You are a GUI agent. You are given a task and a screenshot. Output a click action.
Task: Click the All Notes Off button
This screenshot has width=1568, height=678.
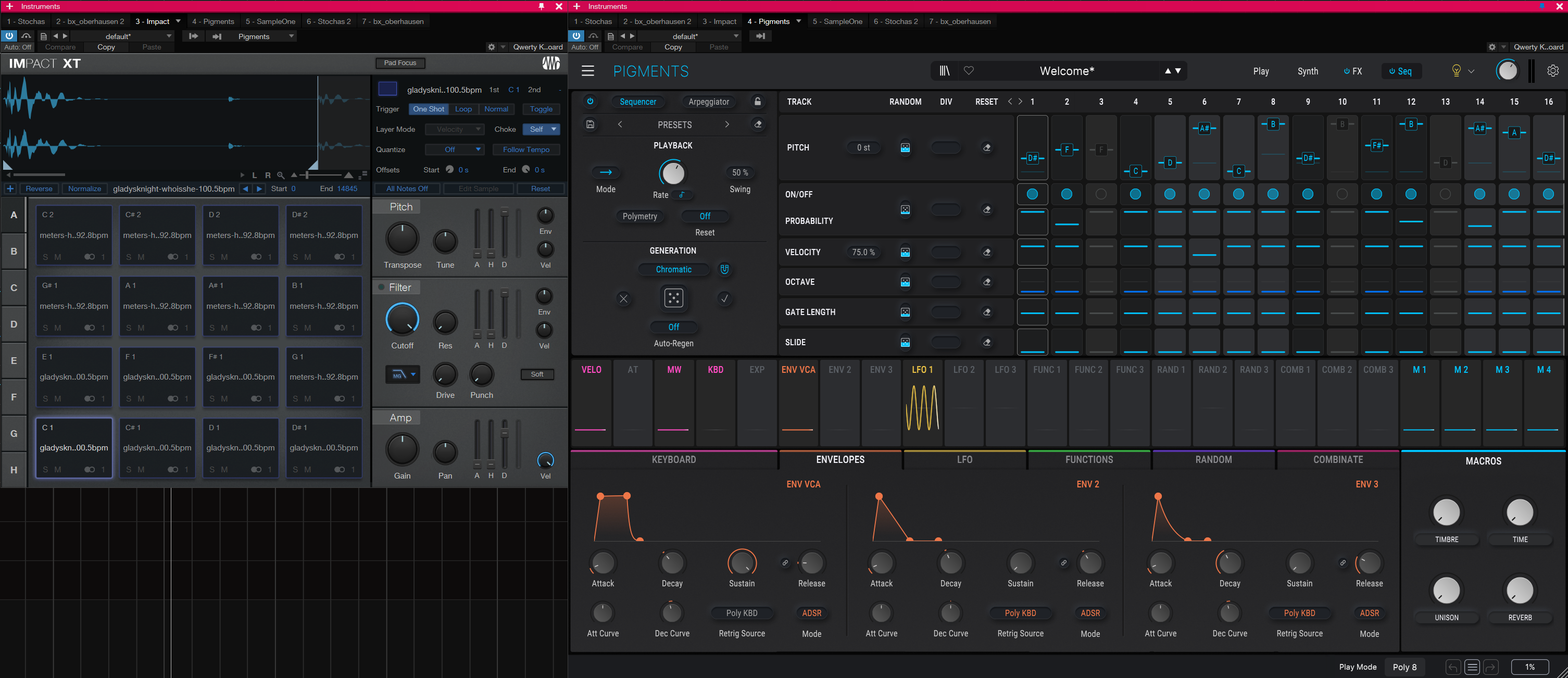[x=407, y=189]
